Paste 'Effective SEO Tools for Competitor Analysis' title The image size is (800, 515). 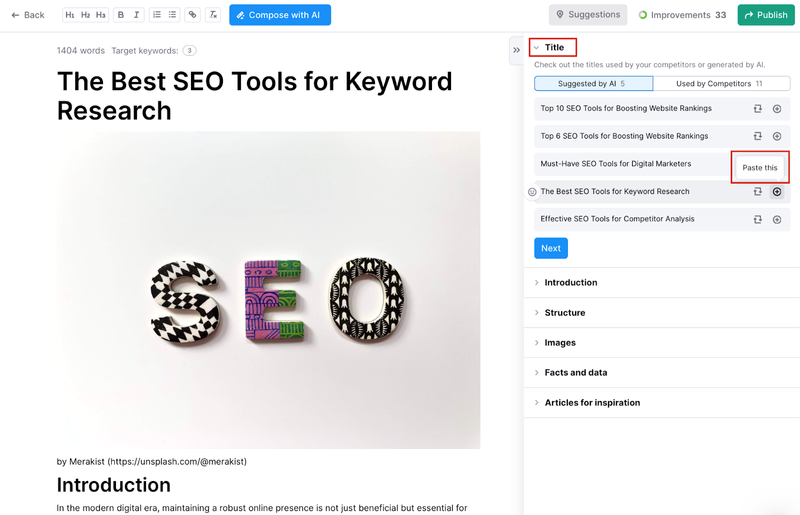(777, 219)
